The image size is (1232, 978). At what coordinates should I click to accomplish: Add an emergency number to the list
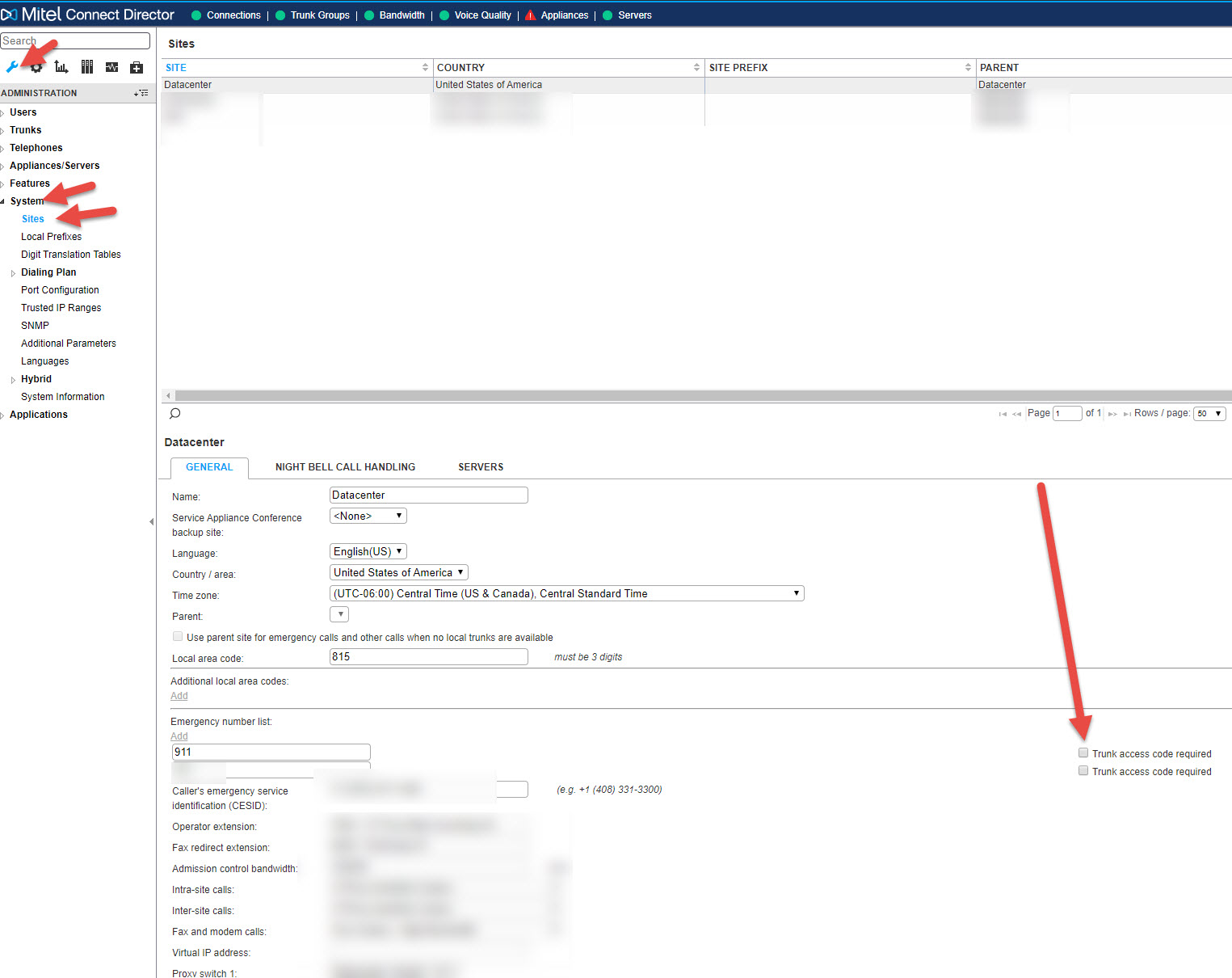click(x=179, y=736)
